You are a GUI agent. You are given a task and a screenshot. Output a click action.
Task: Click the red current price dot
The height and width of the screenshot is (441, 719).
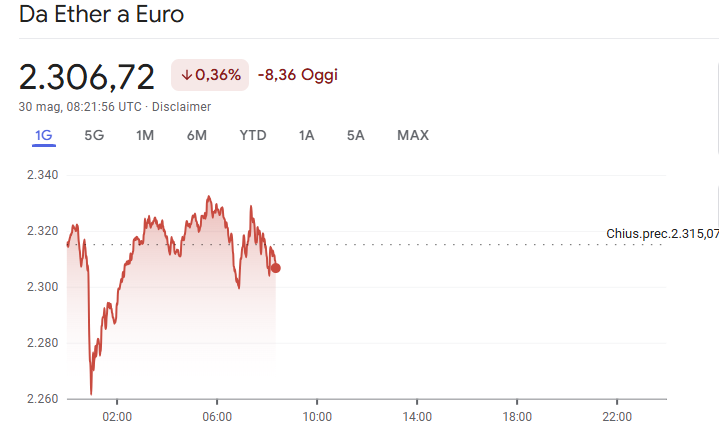point(275,268)
